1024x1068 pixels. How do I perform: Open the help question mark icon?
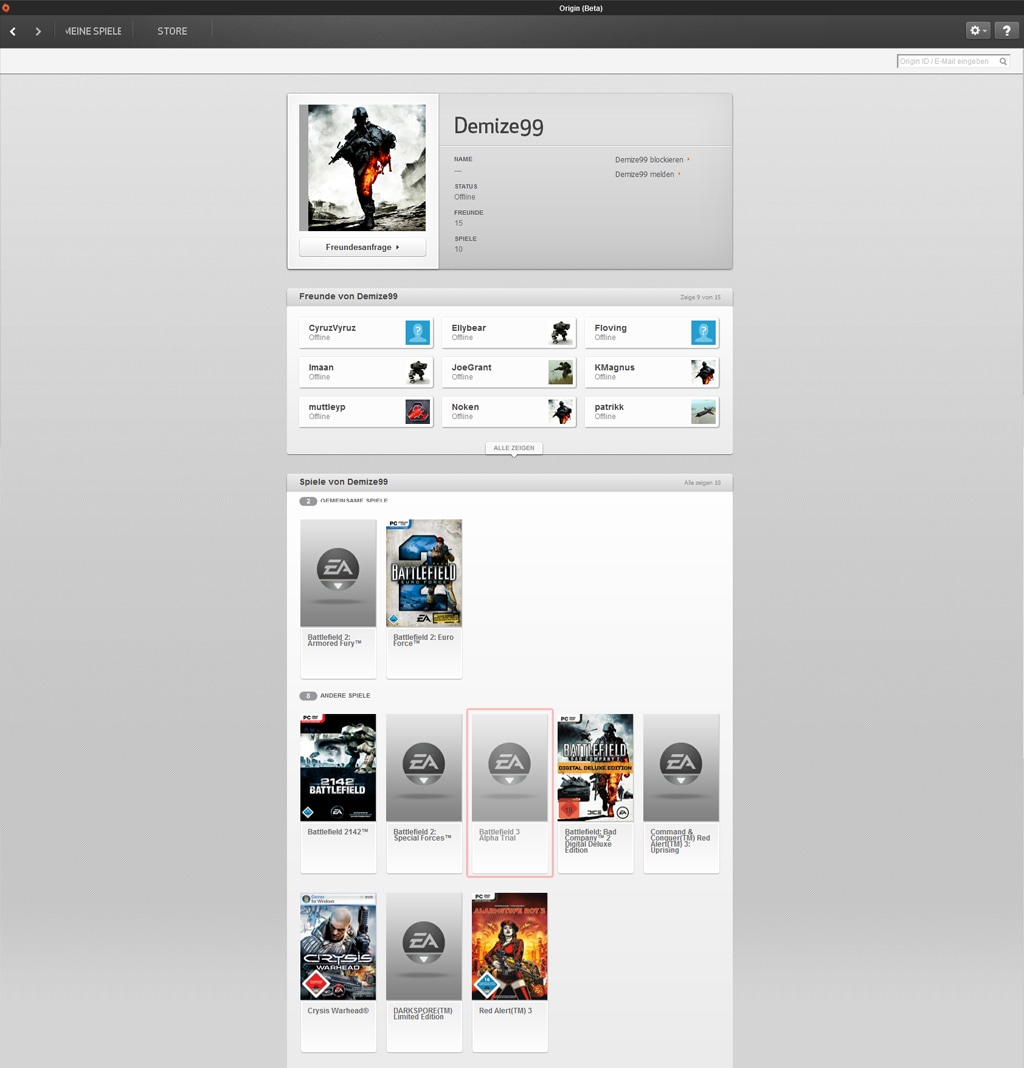1006,31
